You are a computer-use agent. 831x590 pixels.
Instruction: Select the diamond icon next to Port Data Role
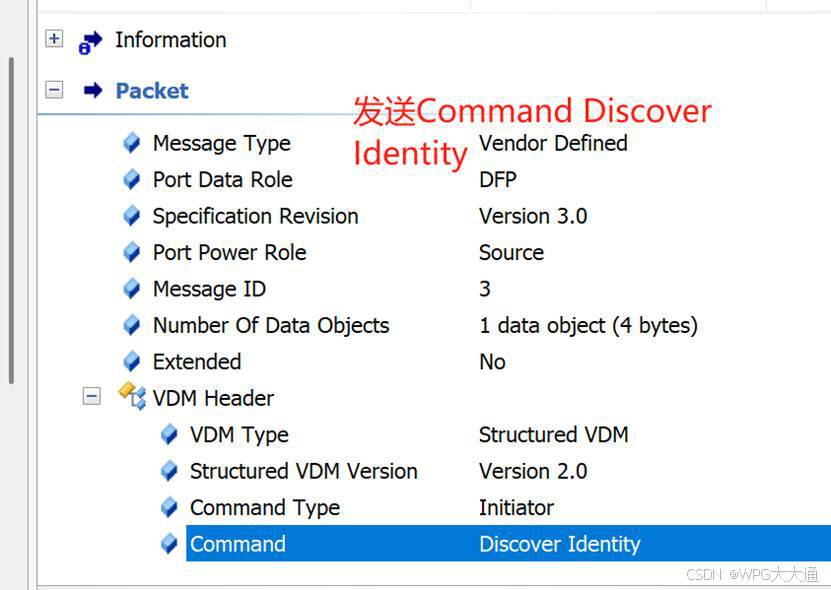click(131, 180)
